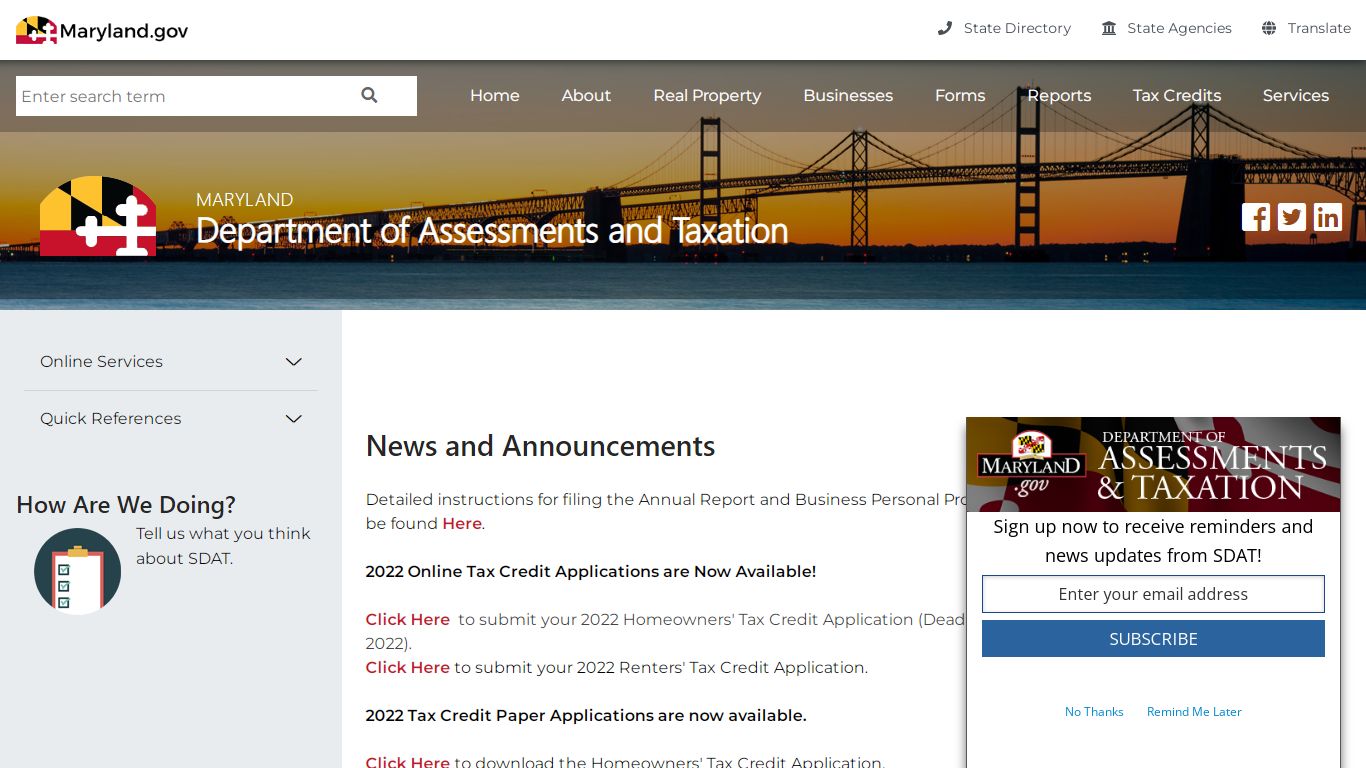The image size is (1366, 768).
Task: Click the News and Announcements heading
Action: click(540, 446)
